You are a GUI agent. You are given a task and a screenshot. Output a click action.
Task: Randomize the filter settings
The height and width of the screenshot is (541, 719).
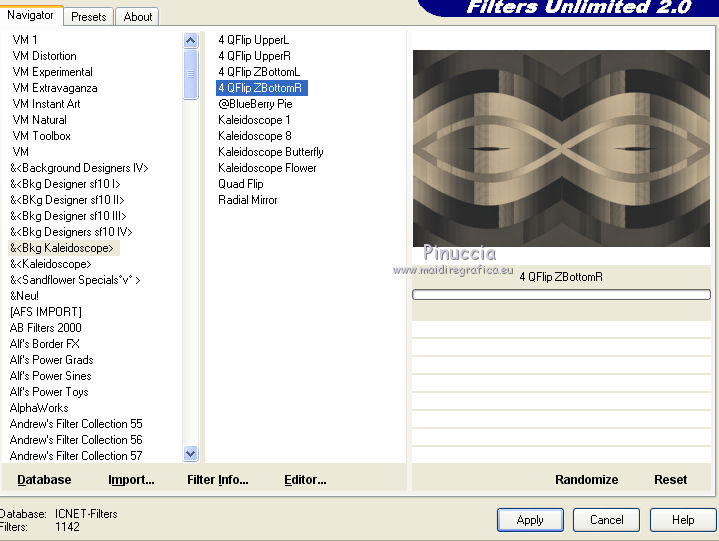[x=586, y=480]
